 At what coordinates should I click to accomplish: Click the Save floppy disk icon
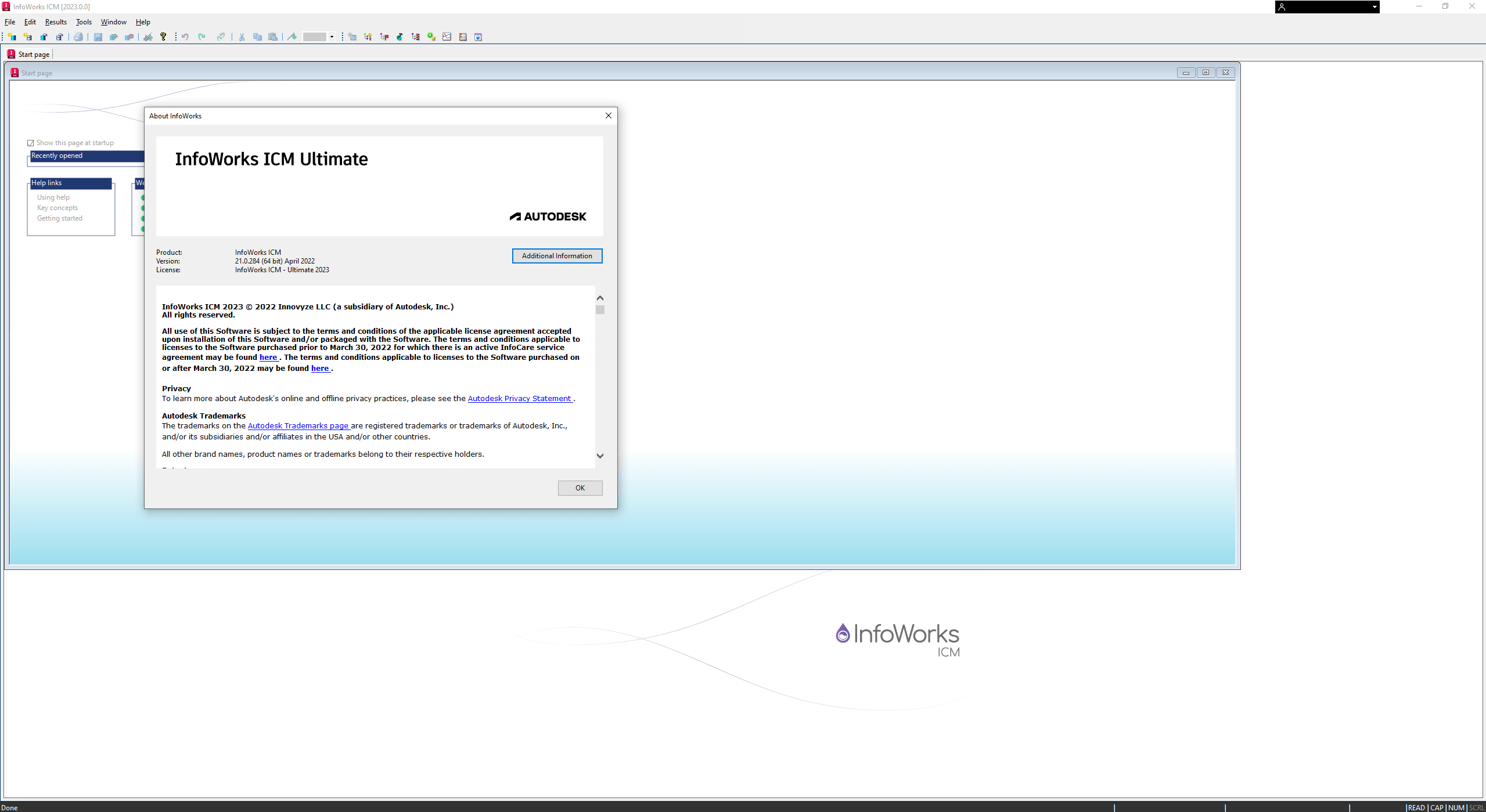(x=98, y=37)
